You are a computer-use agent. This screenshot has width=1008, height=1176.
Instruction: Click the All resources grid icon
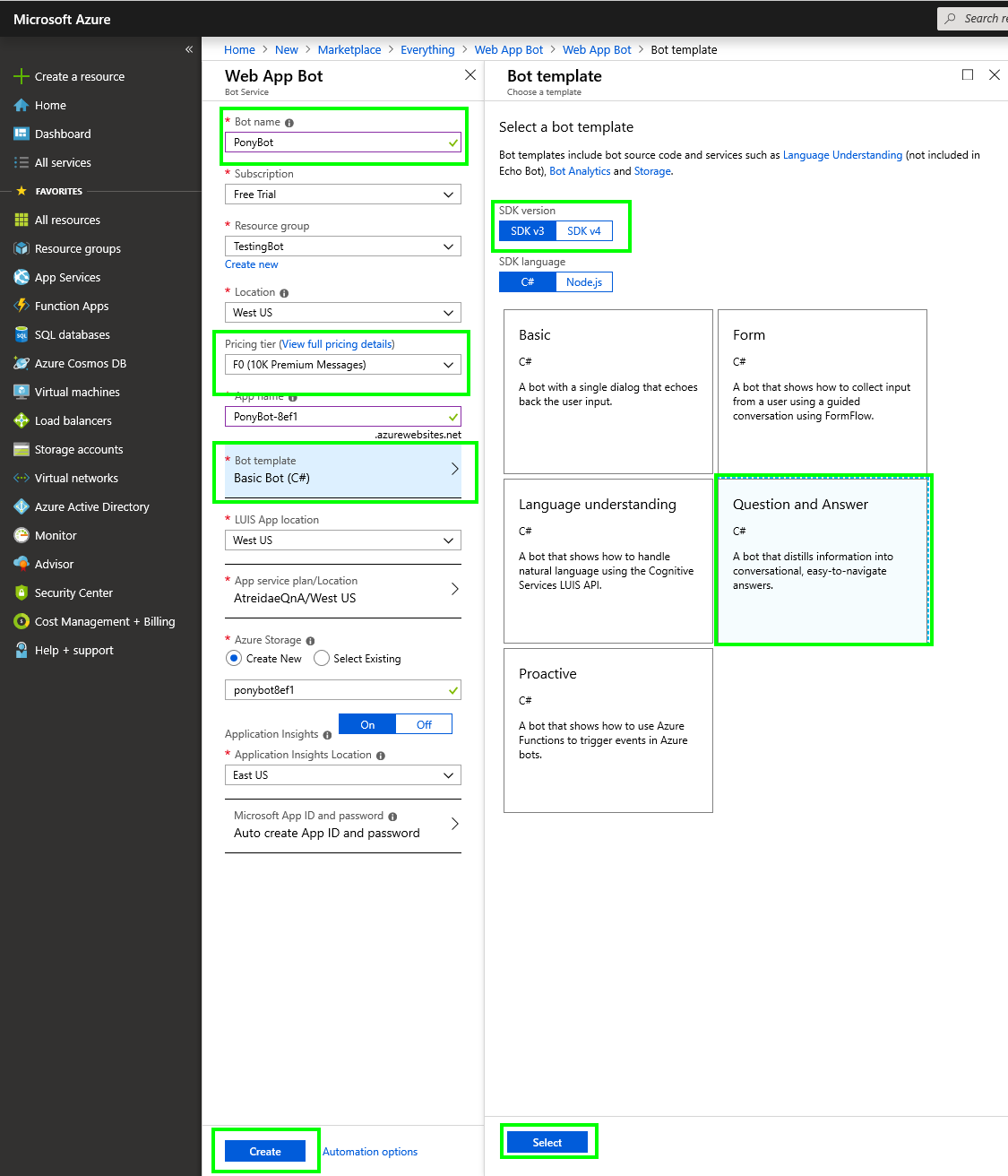(x=22, y=220)
